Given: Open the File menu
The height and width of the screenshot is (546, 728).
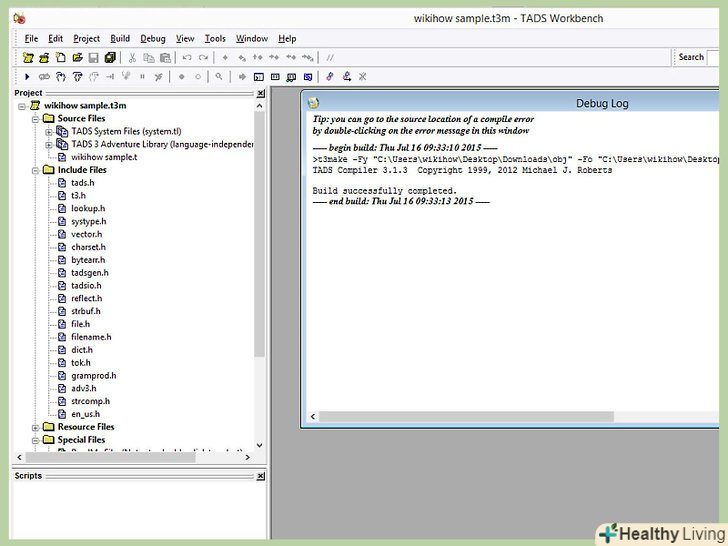Looking at the screenshot, I should 31,39.
